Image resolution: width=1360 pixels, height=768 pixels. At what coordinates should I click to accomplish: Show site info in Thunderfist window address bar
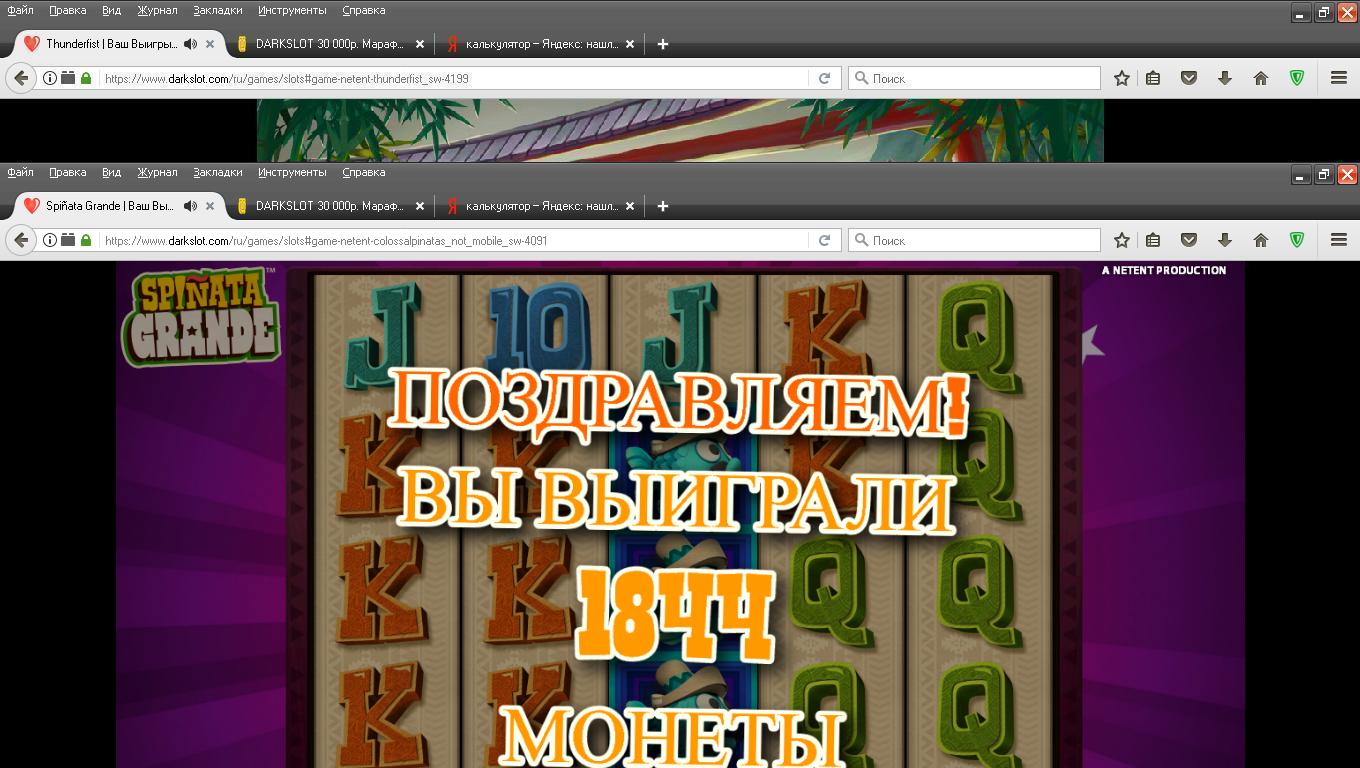point(49,78)
